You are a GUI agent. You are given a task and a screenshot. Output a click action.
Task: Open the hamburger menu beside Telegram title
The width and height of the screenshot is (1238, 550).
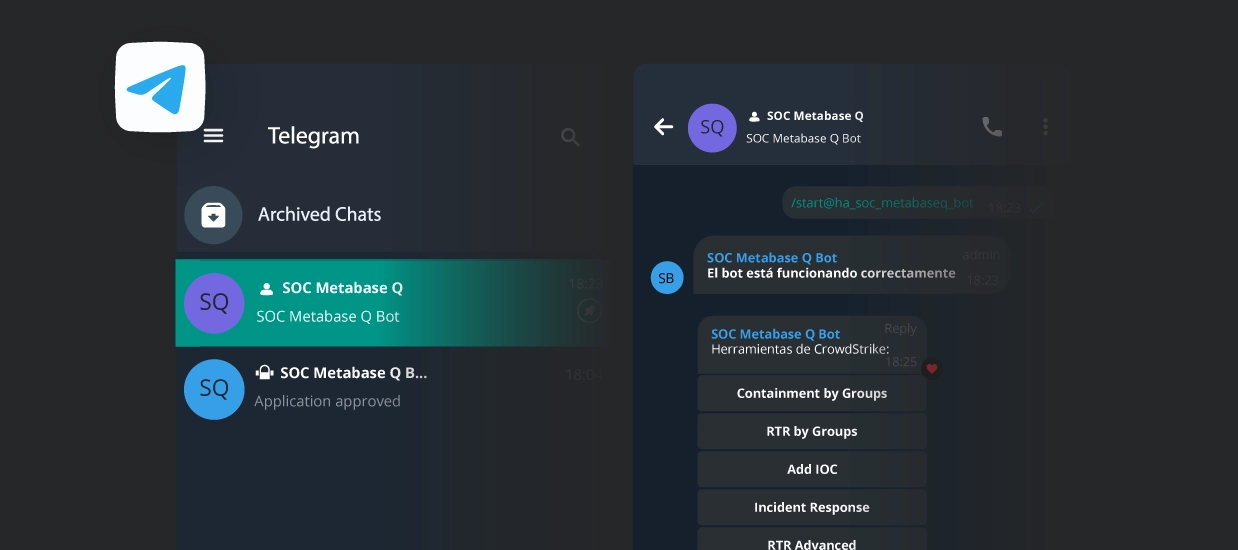pos(213,136)
